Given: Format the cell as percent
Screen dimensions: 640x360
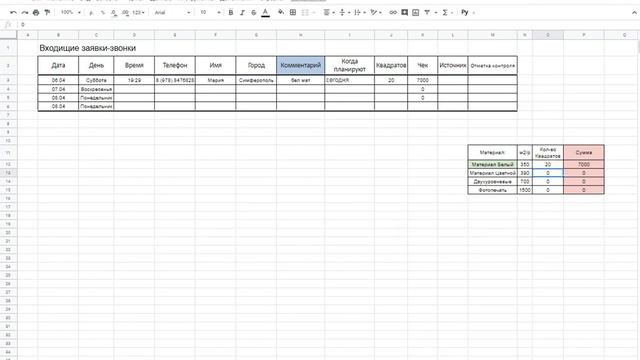Looking at the screenshot, I should (103, 13).
